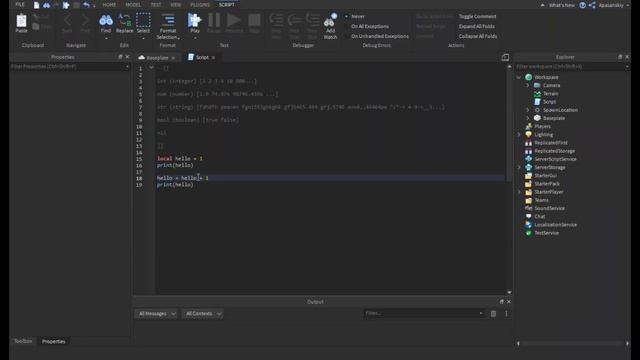Select On Unhandled Exceptions option
The image size is (640, 360).
[x=377, y=36]
